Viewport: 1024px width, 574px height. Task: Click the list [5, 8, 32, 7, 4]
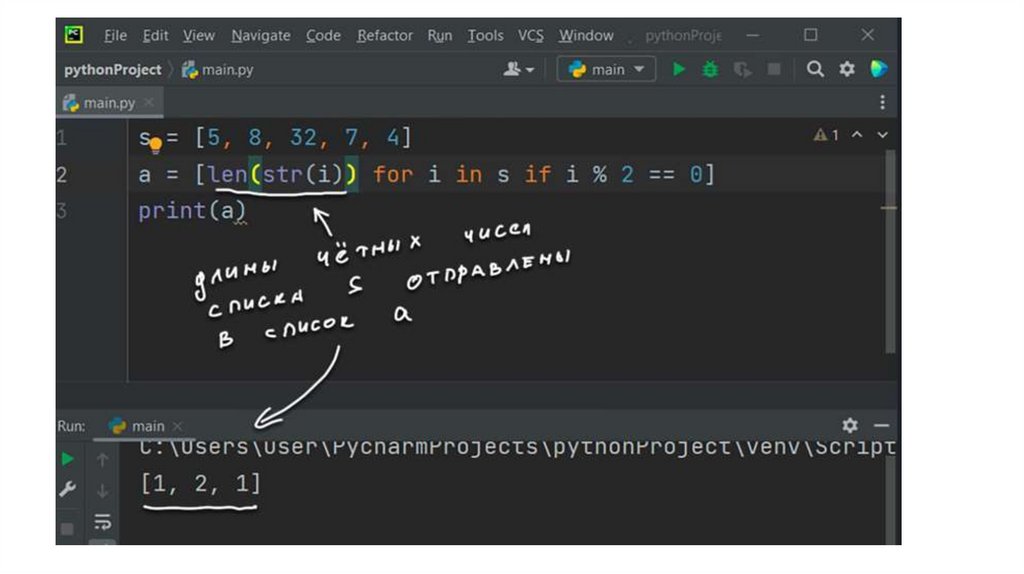304,137
